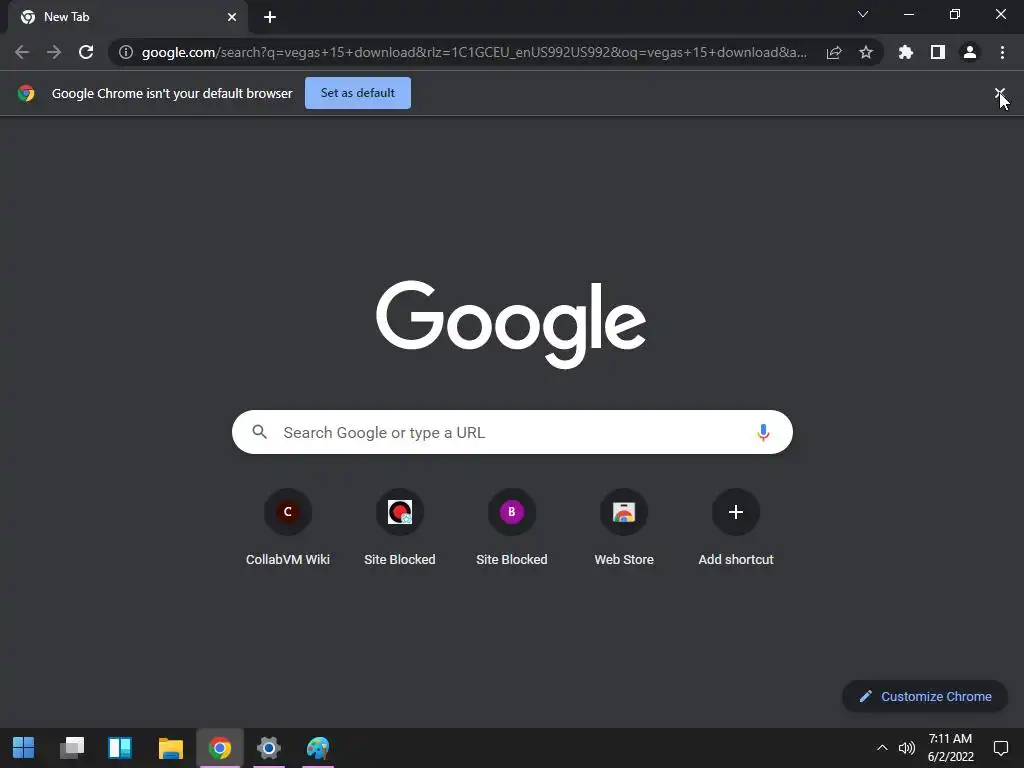Click the Search Google or type a URL box

point(512,432)
